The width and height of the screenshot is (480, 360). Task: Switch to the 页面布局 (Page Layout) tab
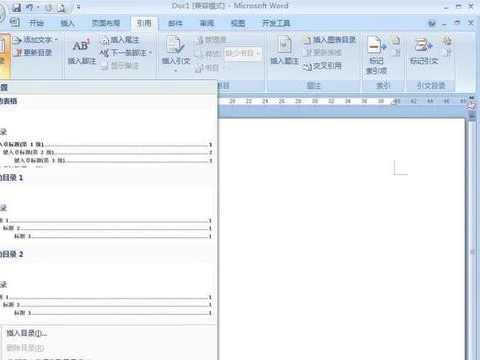tap(106, 23)
